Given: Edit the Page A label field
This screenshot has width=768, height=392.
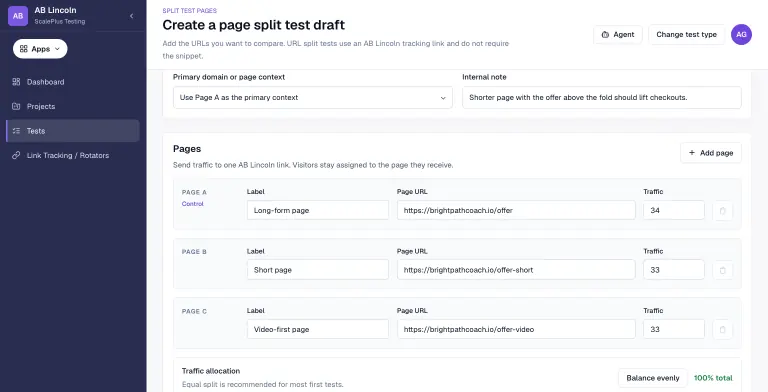Looking at the screenshot, I should (x=317, y=210).
